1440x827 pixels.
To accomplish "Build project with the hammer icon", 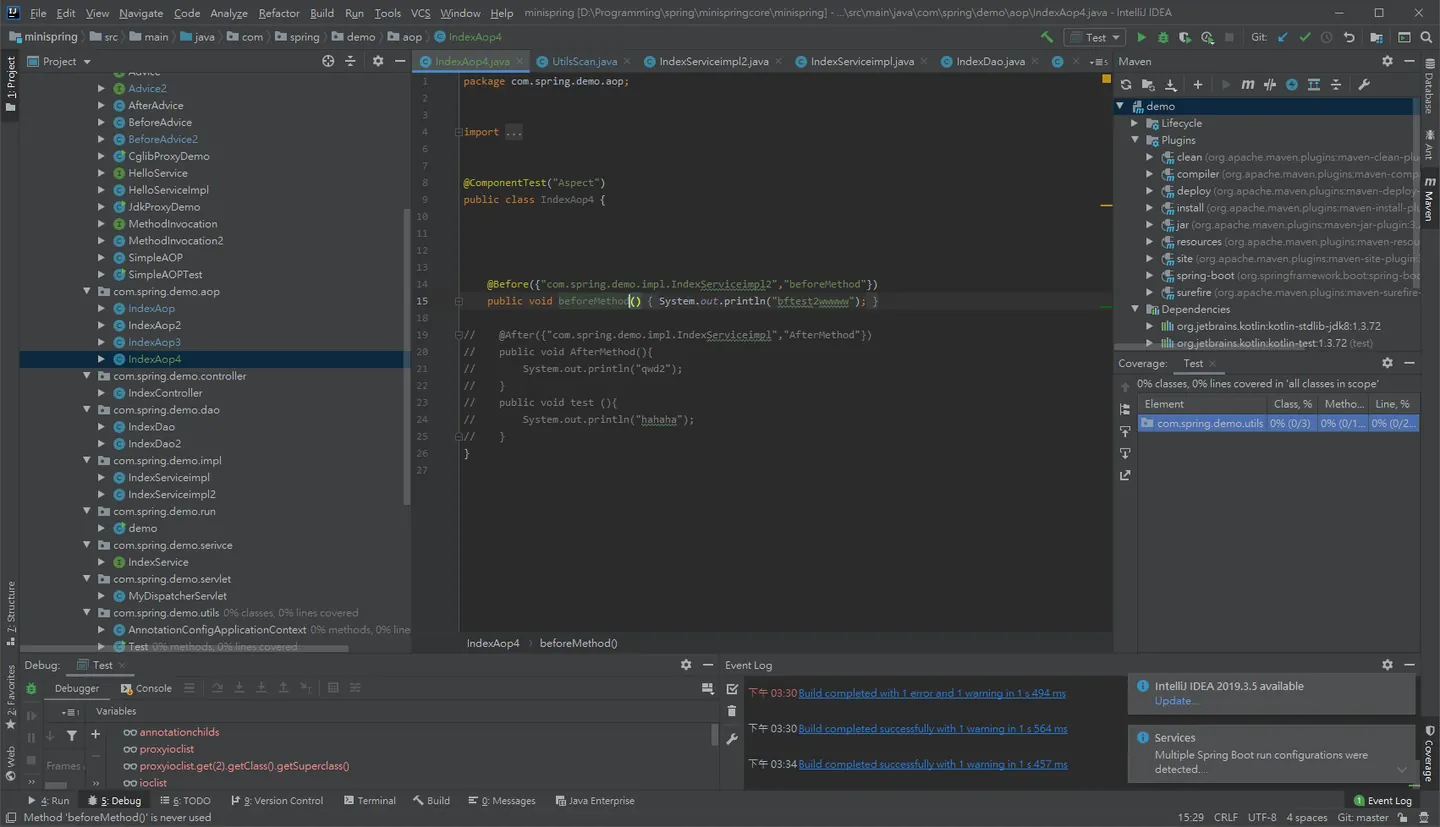I will coord(1047,37).
